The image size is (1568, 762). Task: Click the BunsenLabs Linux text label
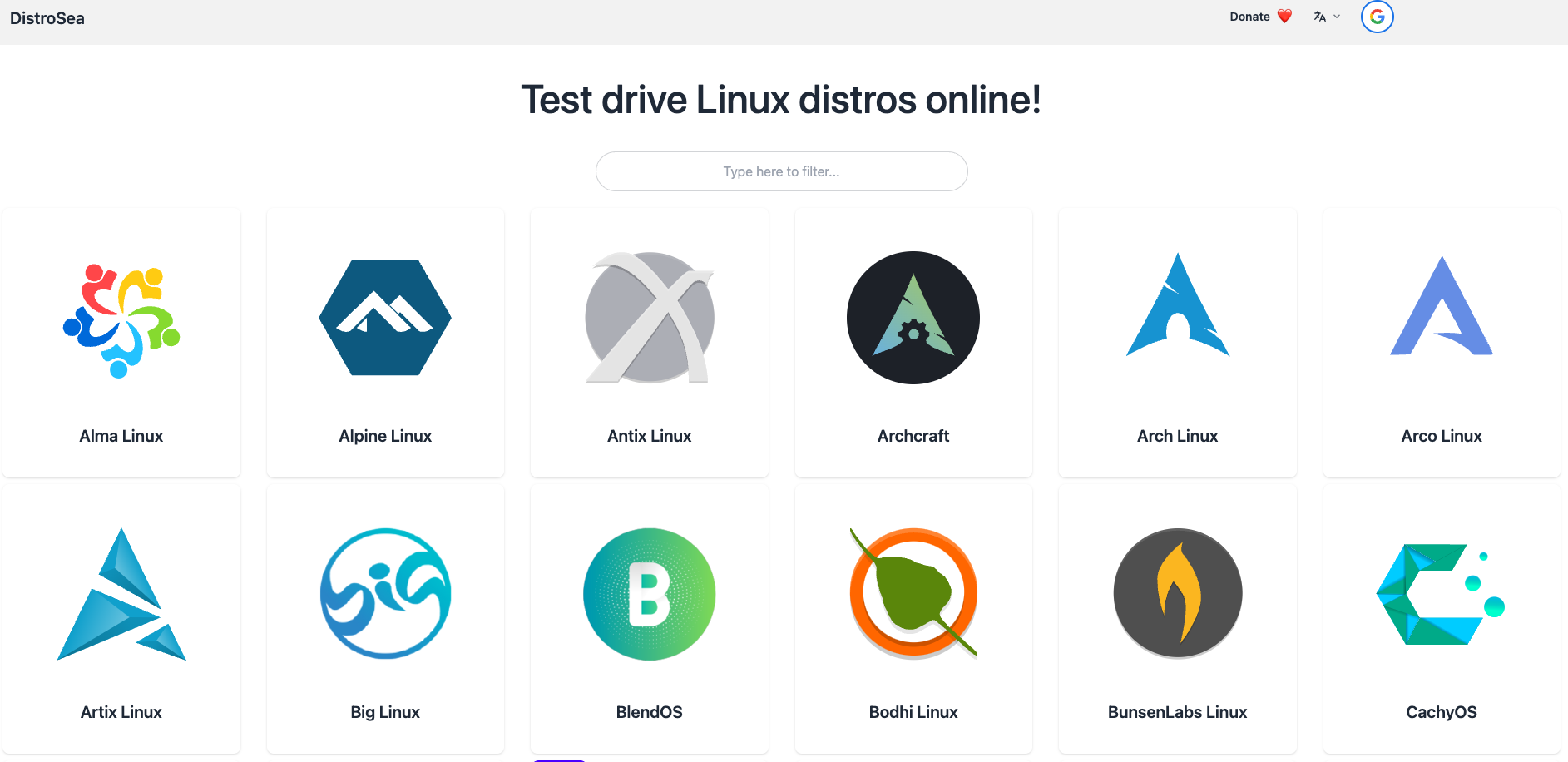click(1177, 712)
